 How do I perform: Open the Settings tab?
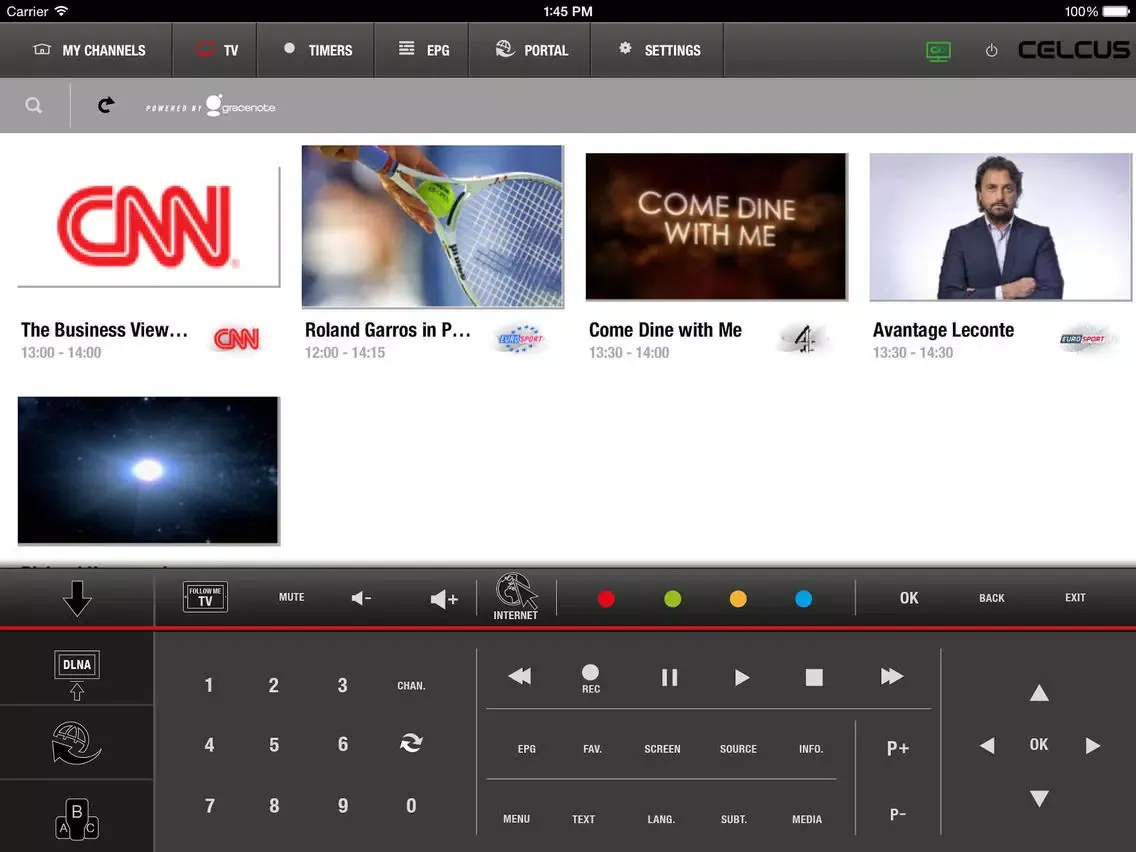coord(659,50)
